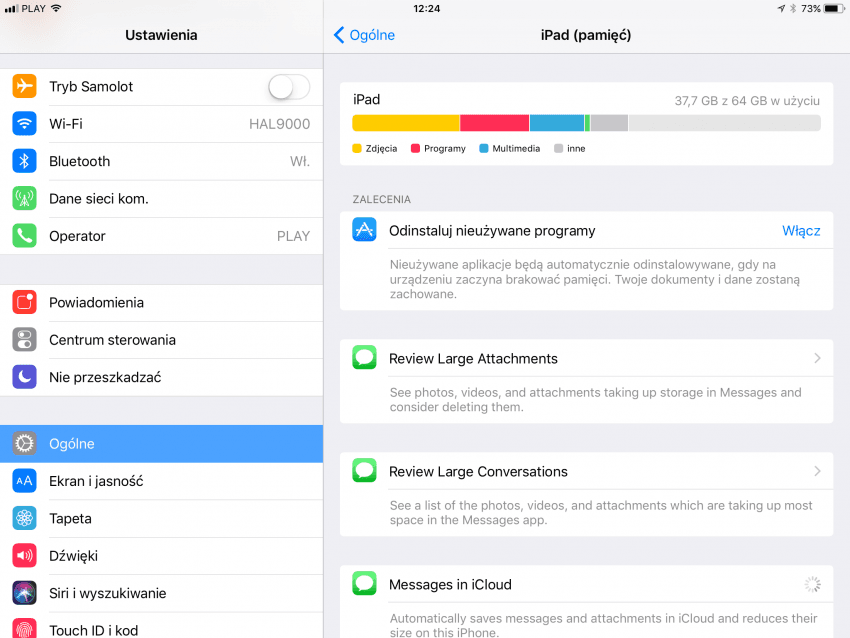Tap the Zdjęcia legend swatch
This screenshot has width=850, height=638.
click(357, 149)
